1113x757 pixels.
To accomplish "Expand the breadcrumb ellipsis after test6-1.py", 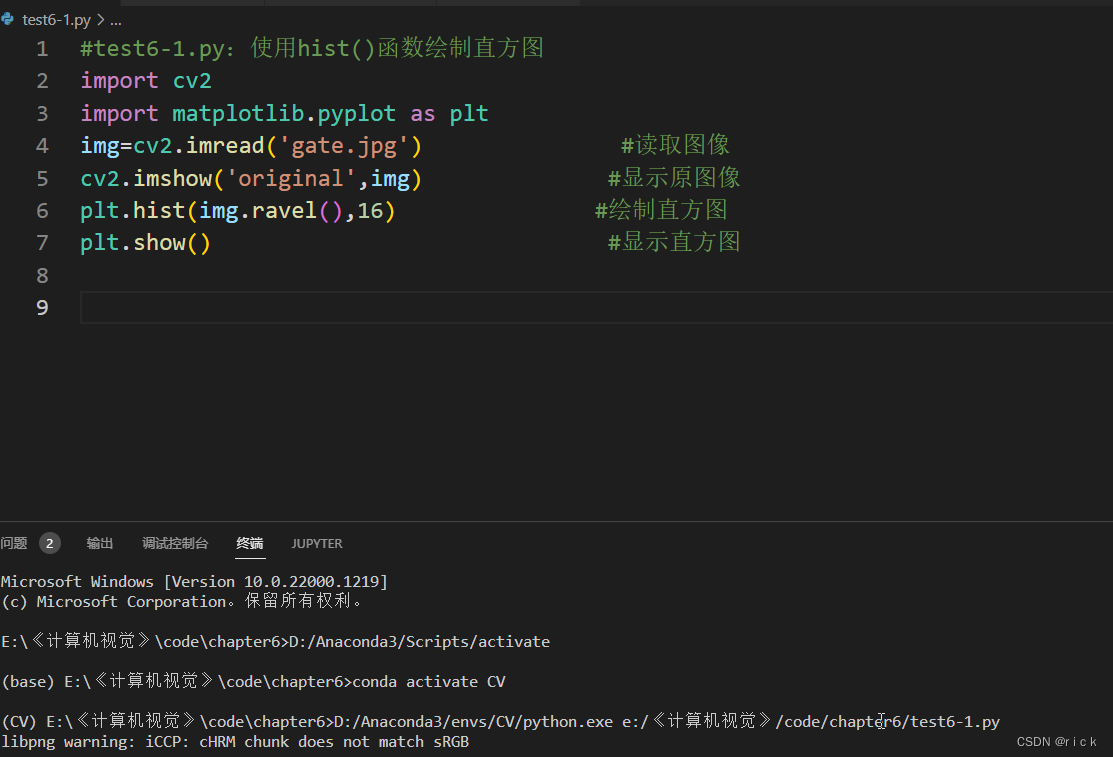I will coord(116,20).
